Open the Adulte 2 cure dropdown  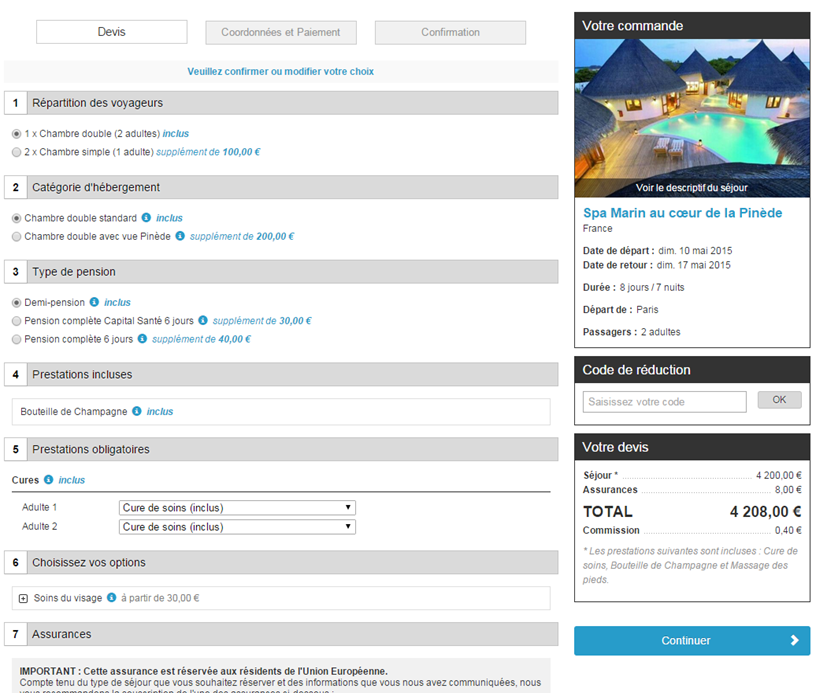pyautogui.click(x=237, y=527)
